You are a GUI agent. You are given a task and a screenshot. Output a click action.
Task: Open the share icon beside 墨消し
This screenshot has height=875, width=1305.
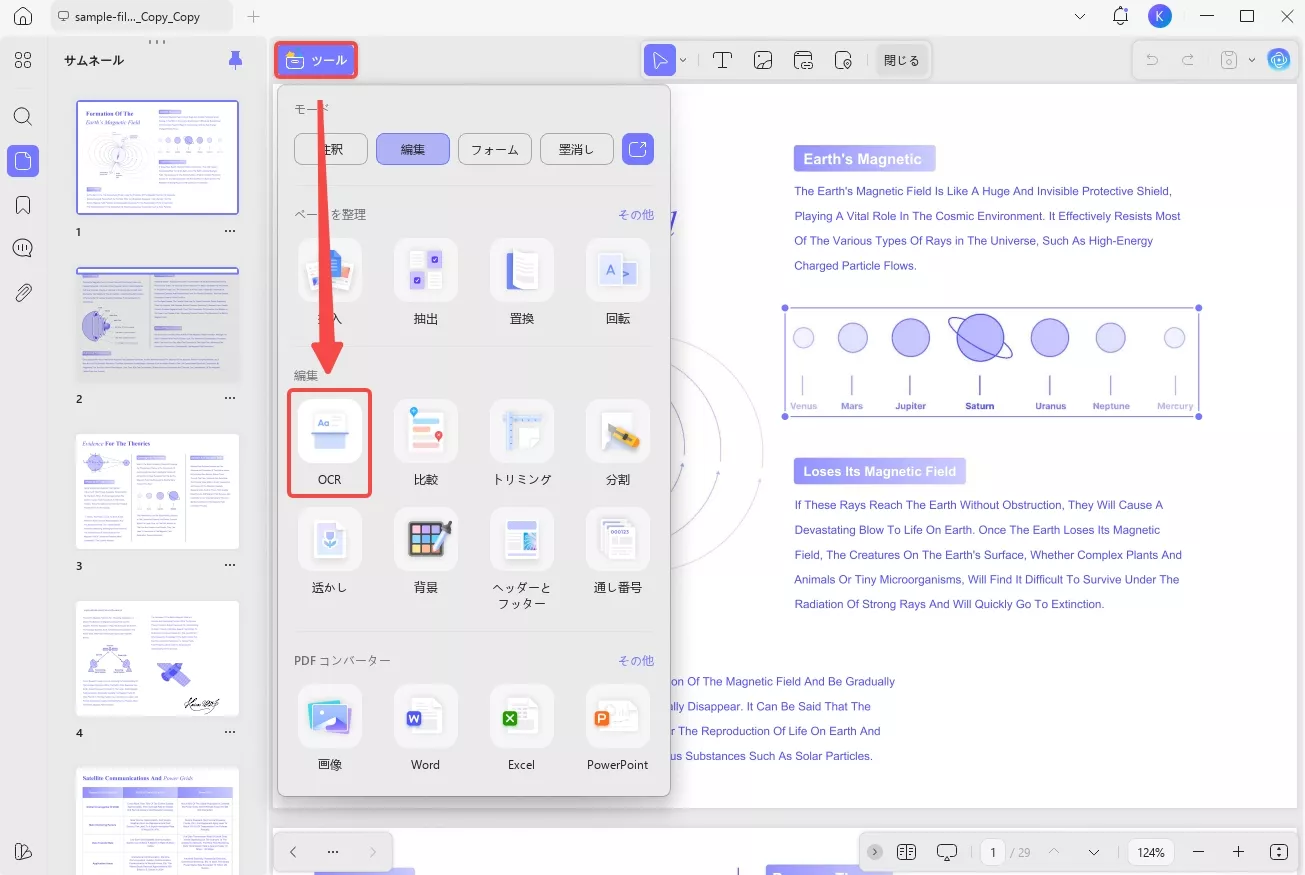638,150
